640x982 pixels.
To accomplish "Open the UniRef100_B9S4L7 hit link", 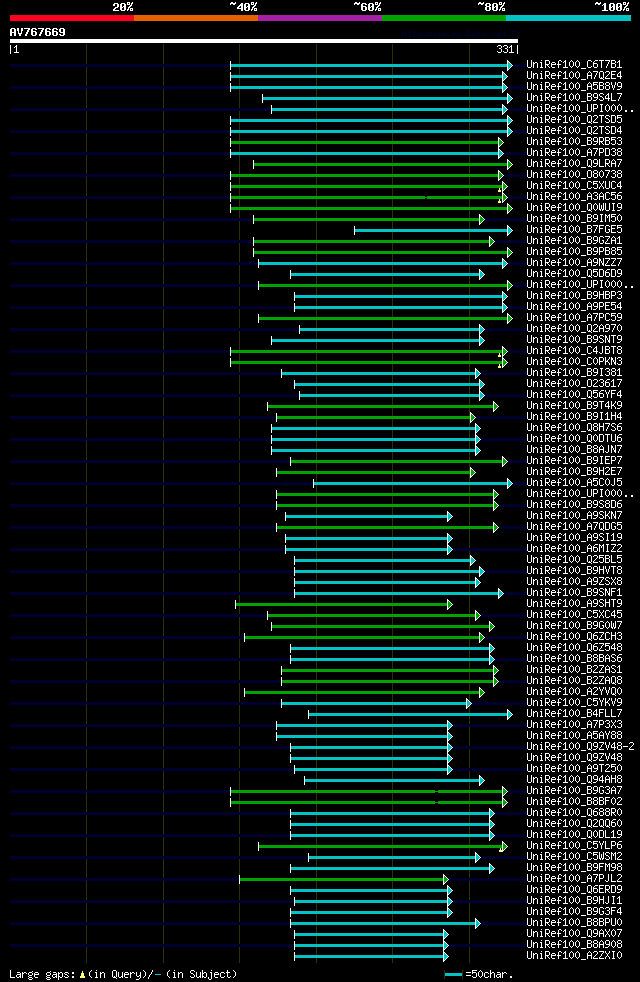I will point(574,98).
